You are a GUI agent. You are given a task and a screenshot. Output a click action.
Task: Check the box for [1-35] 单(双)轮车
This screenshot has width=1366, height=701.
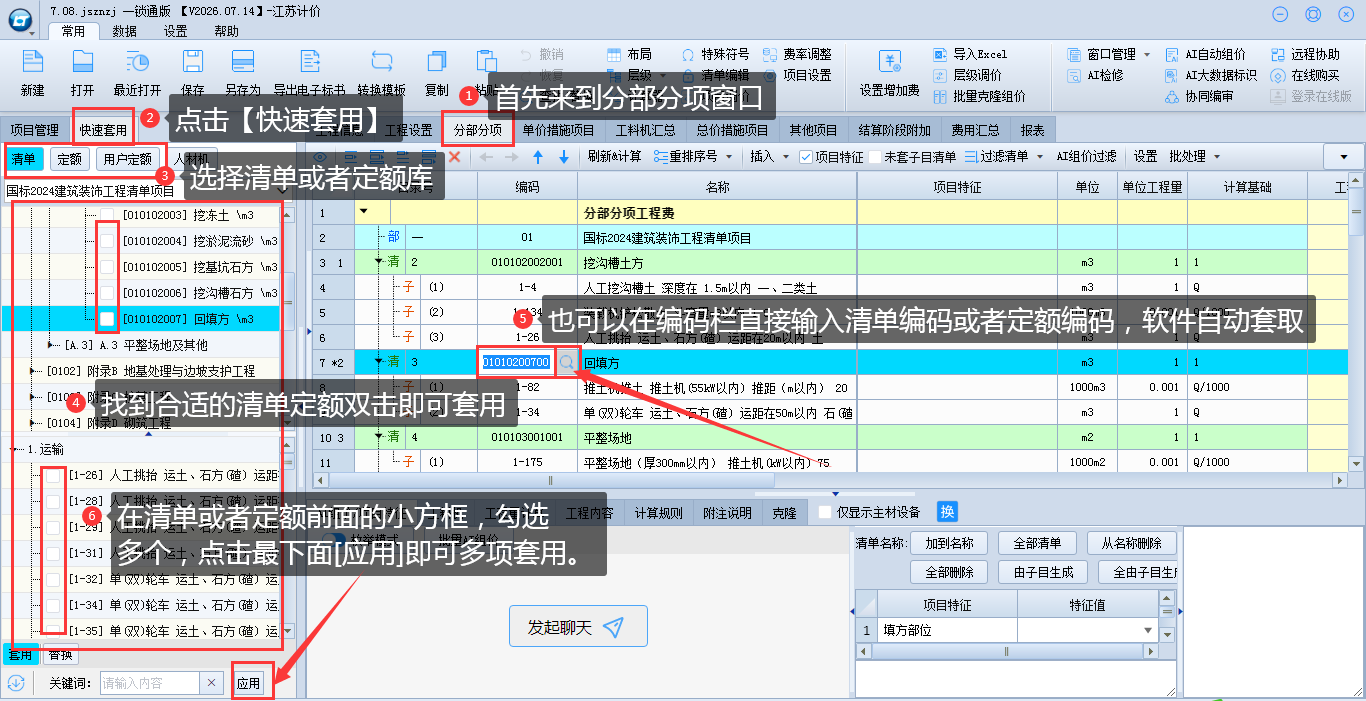click(53, 631)
